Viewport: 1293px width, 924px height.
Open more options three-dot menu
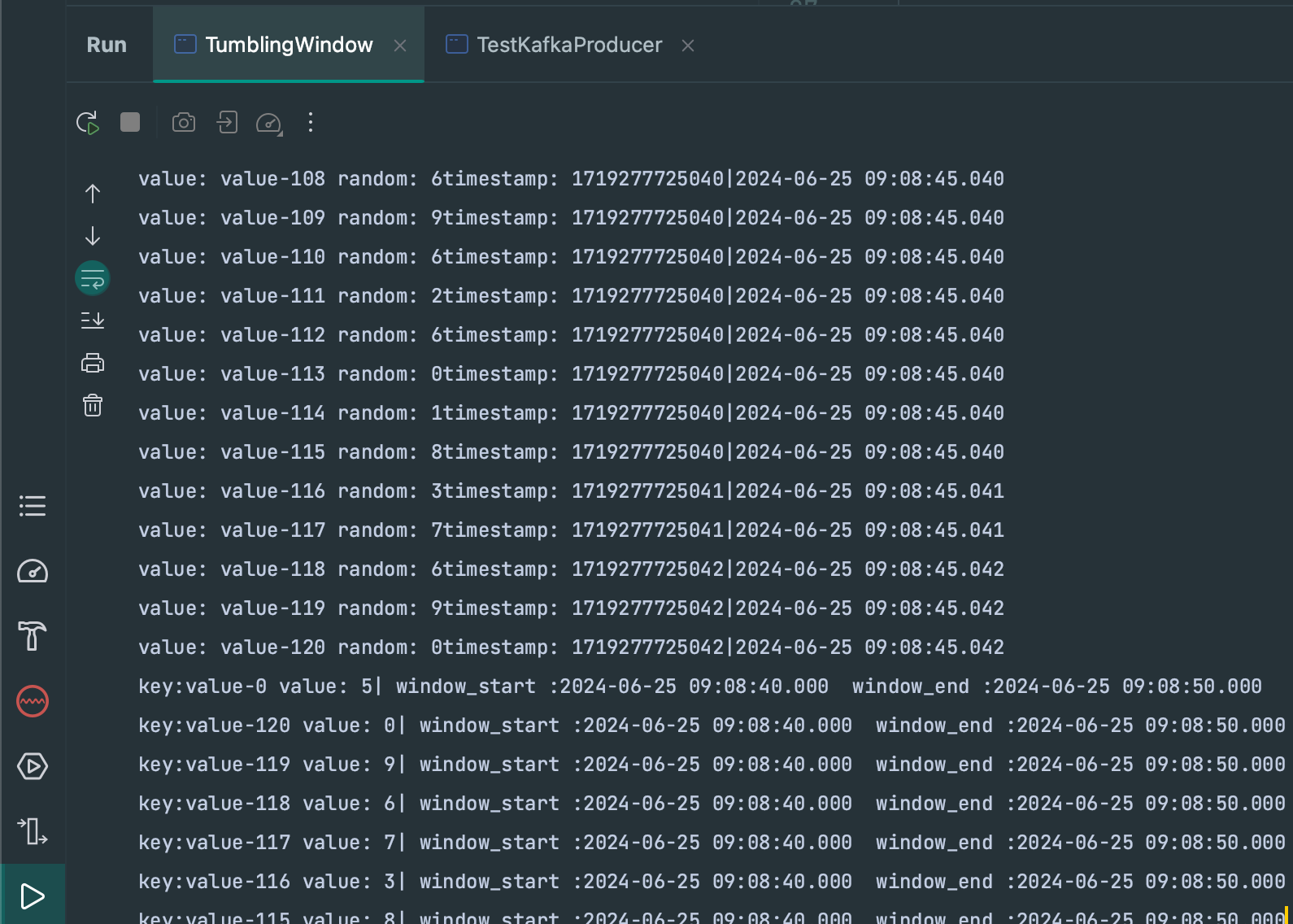[x=311, y=123]
